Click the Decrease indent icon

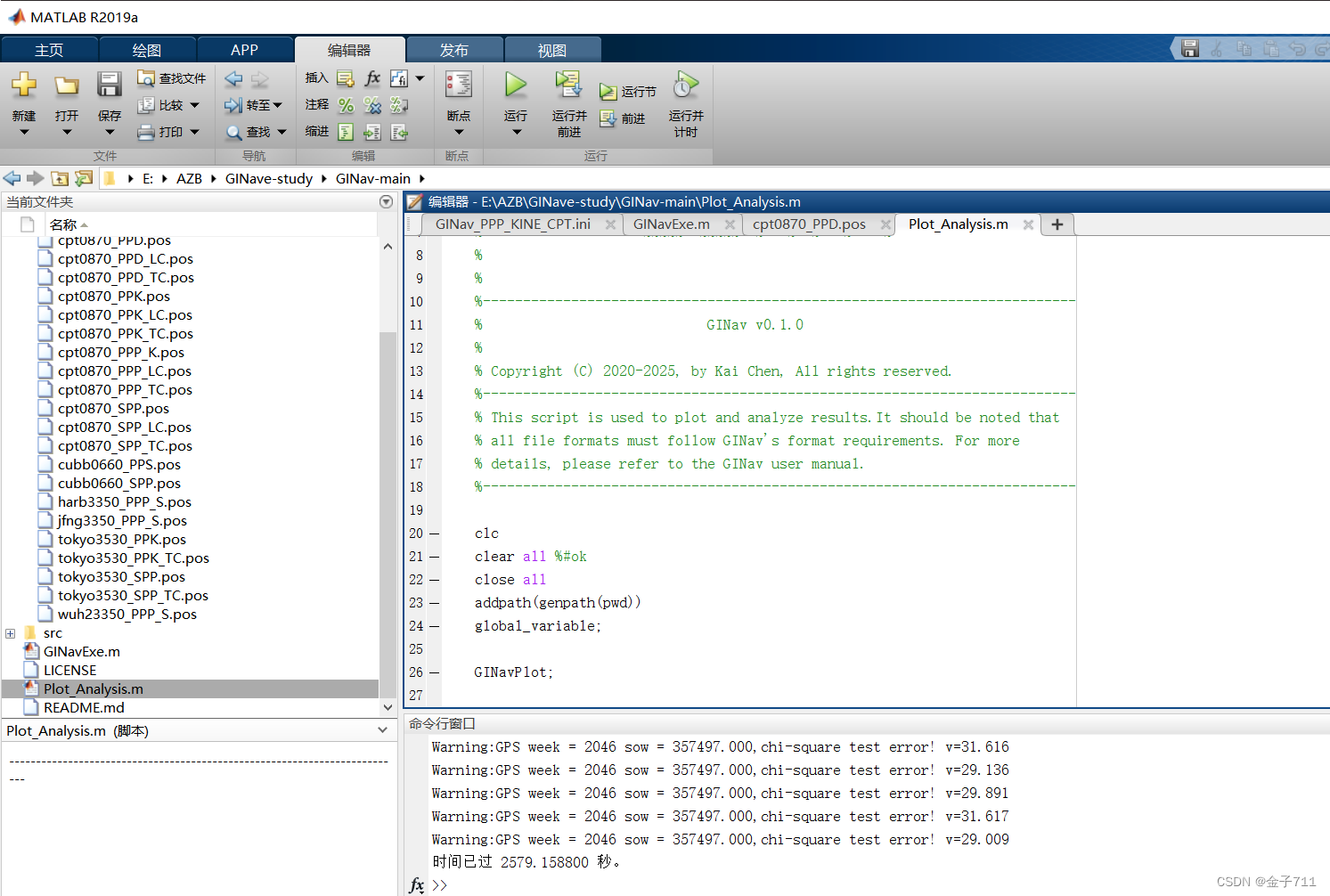[399, 132]
